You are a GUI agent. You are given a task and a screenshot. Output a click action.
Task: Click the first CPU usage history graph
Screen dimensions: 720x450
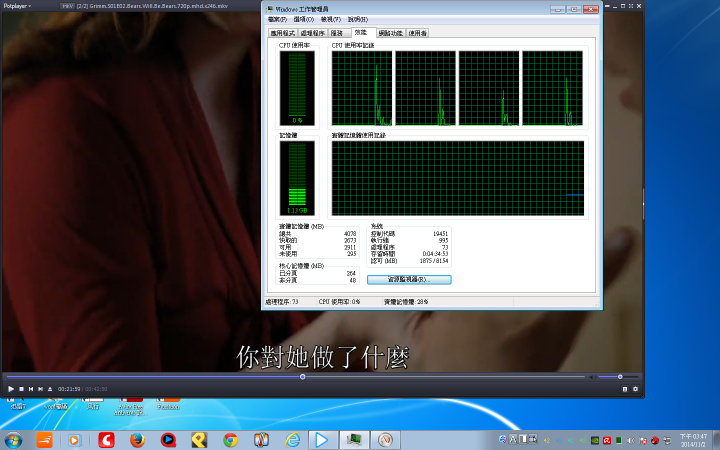pyautogui.click(x=362, y=88)
